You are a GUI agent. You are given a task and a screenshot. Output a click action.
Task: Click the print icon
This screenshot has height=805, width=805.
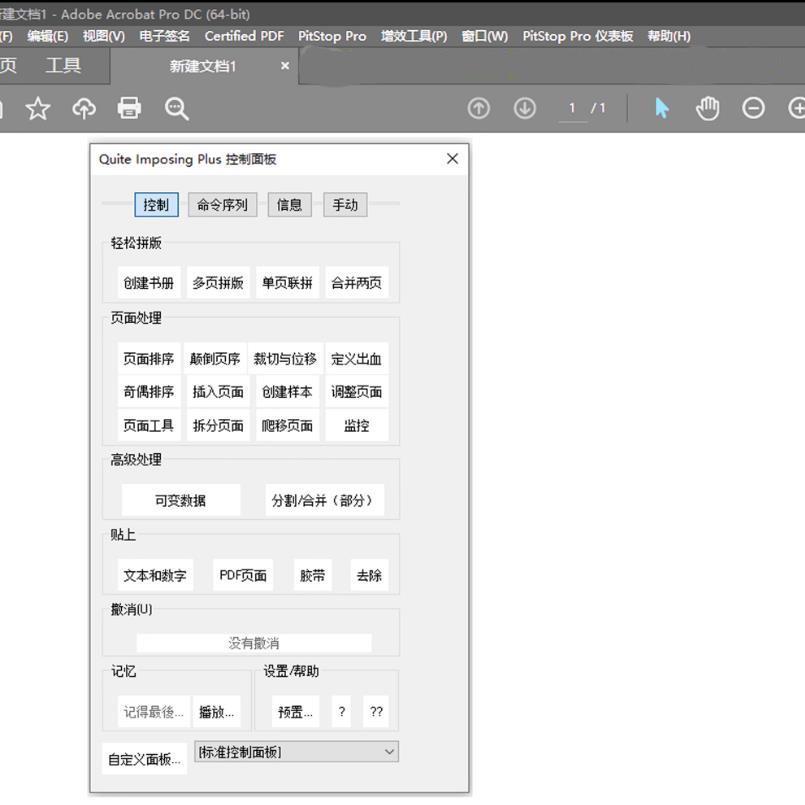(x=130, y=108)
